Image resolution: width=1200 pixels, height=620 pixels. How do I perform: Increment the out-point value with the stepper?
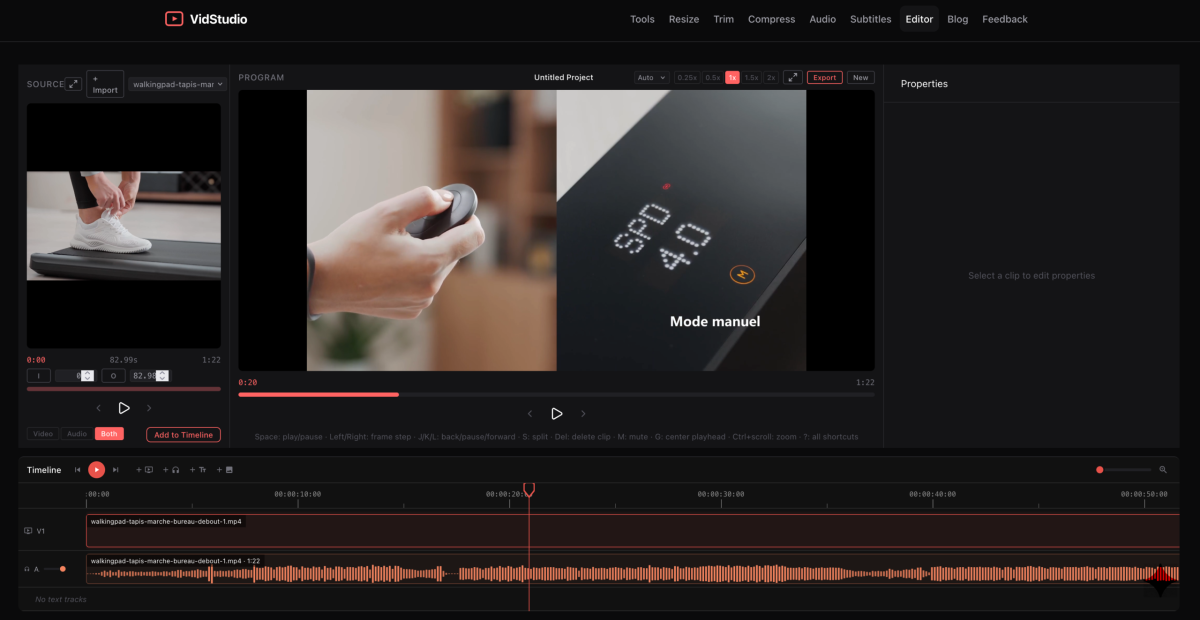162,372
